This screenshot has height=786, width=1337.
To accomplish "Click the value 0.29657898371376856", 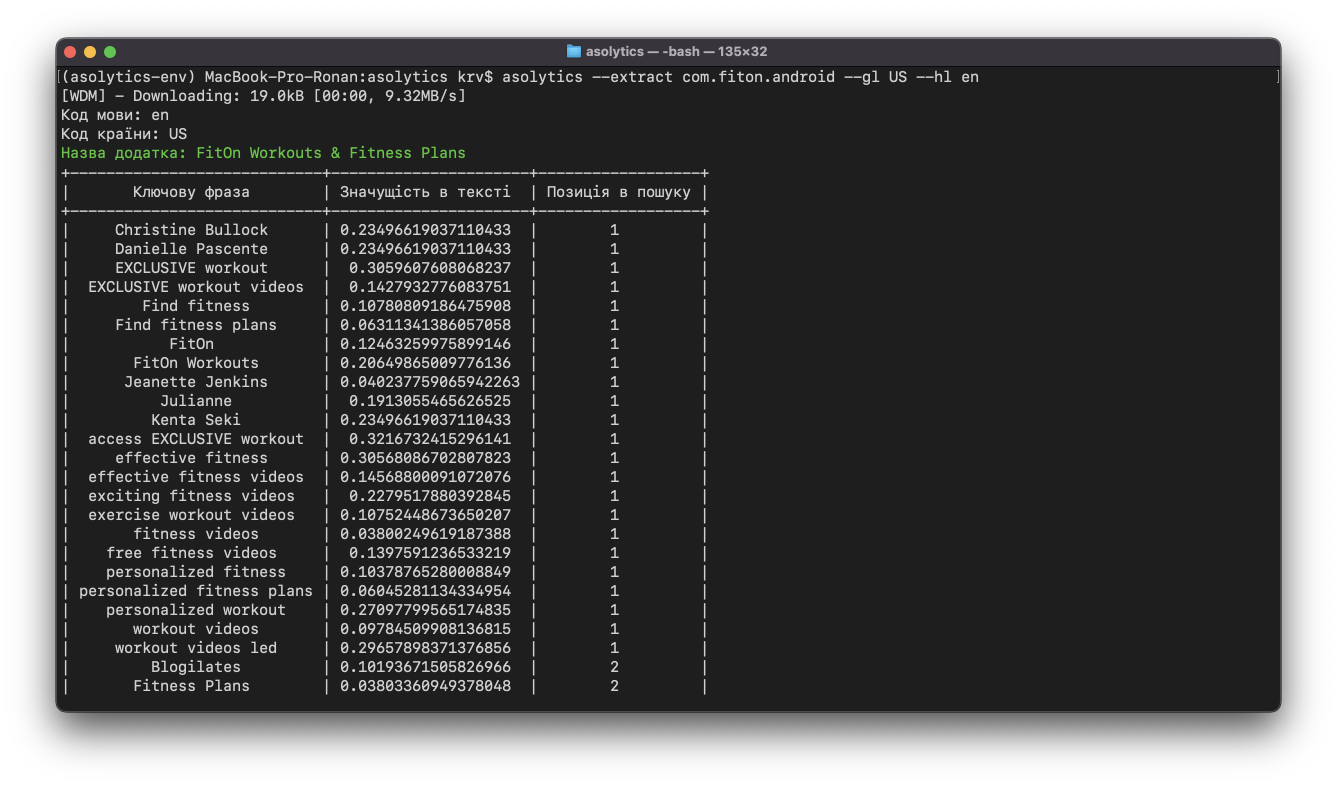I will point(425,648).
